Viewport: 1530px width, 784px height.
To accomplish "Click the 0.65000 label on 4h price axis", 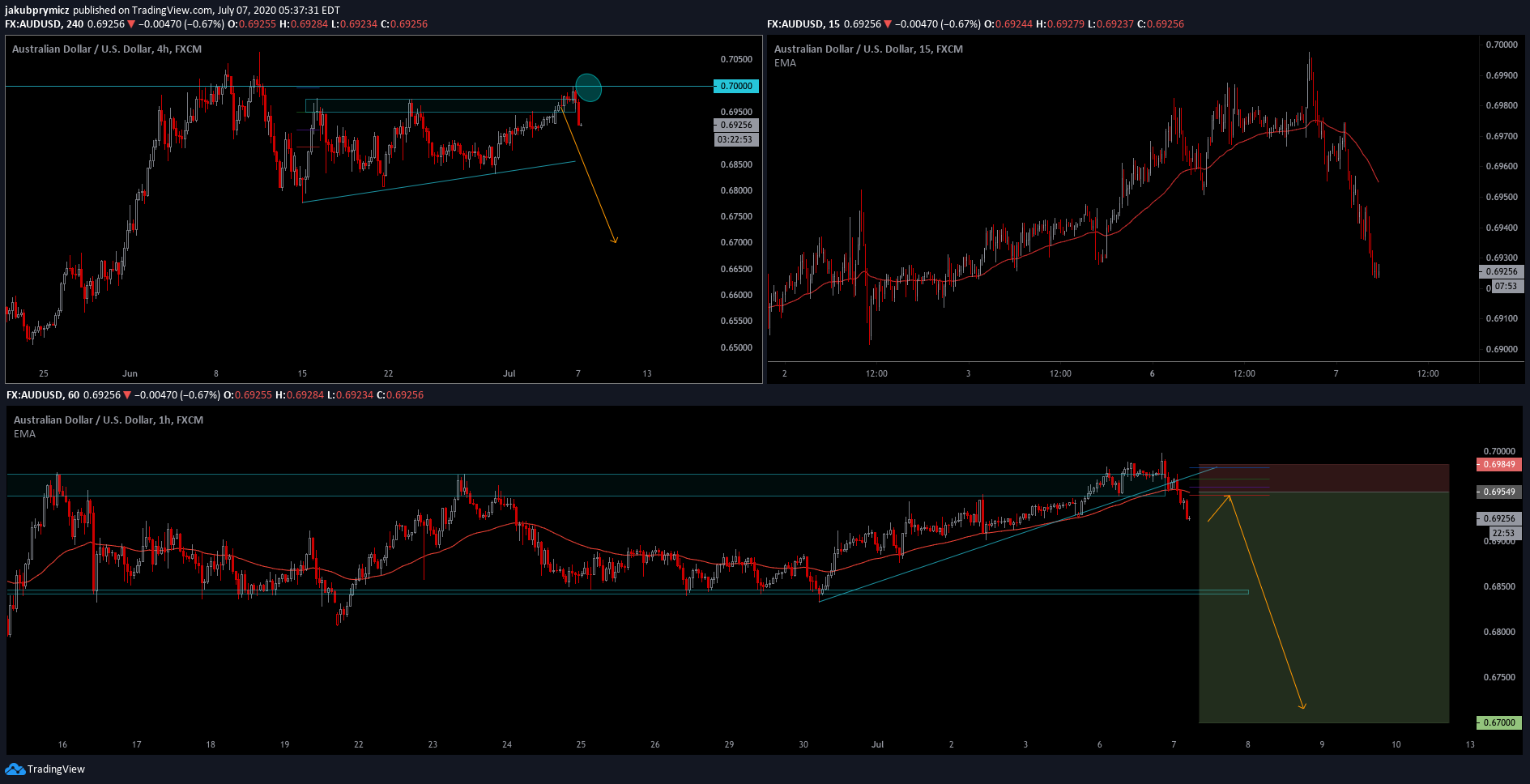I will tap(736, 347).
